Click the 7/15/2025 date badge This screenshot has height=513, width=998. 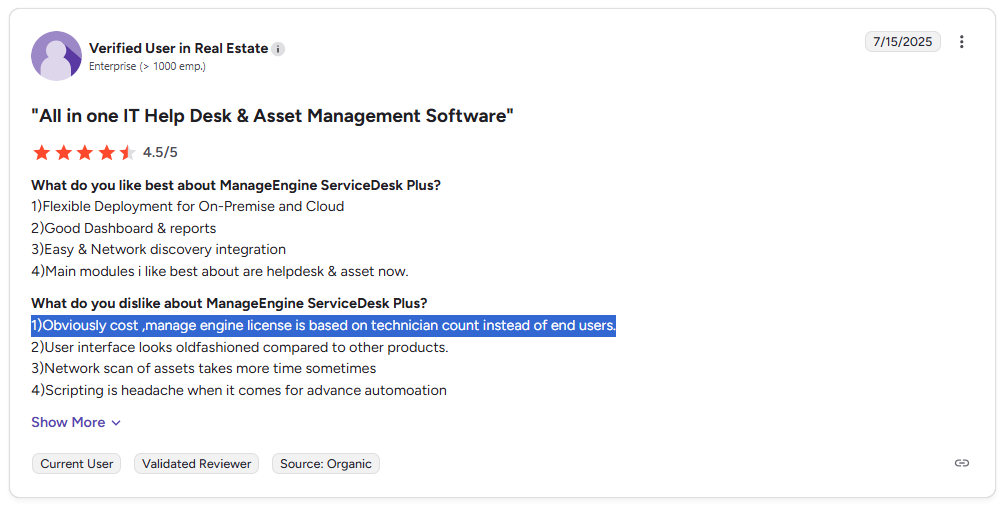(903, 42)
